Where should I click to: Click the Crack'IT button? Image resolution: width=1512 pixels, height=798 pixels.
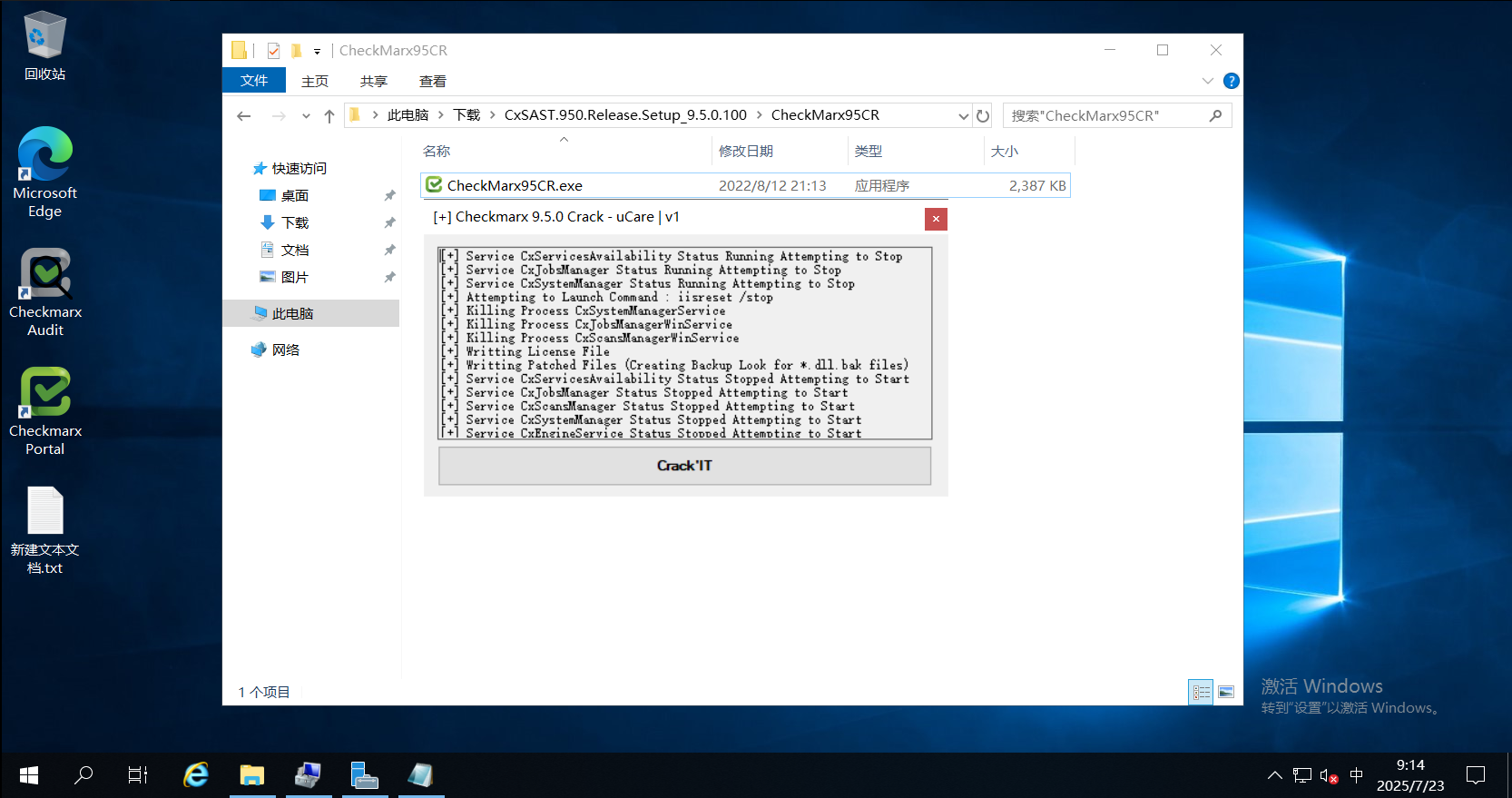pyautogui.click(x=684, y=466)
